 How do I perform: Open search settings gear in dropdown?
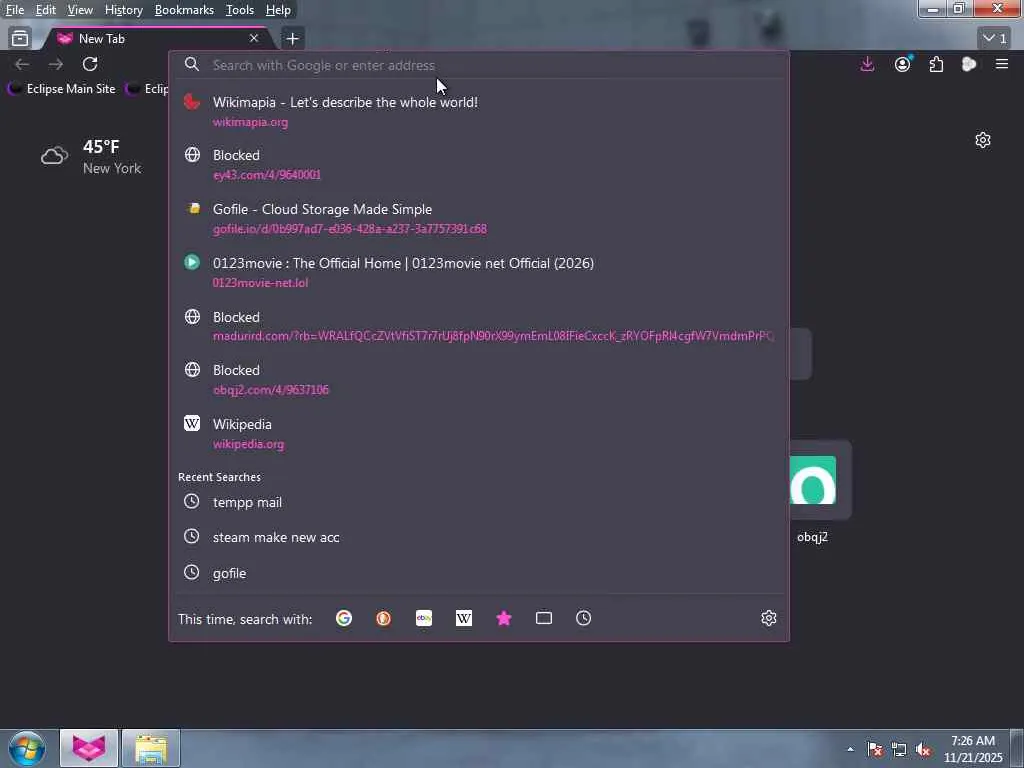click(769, 618)
